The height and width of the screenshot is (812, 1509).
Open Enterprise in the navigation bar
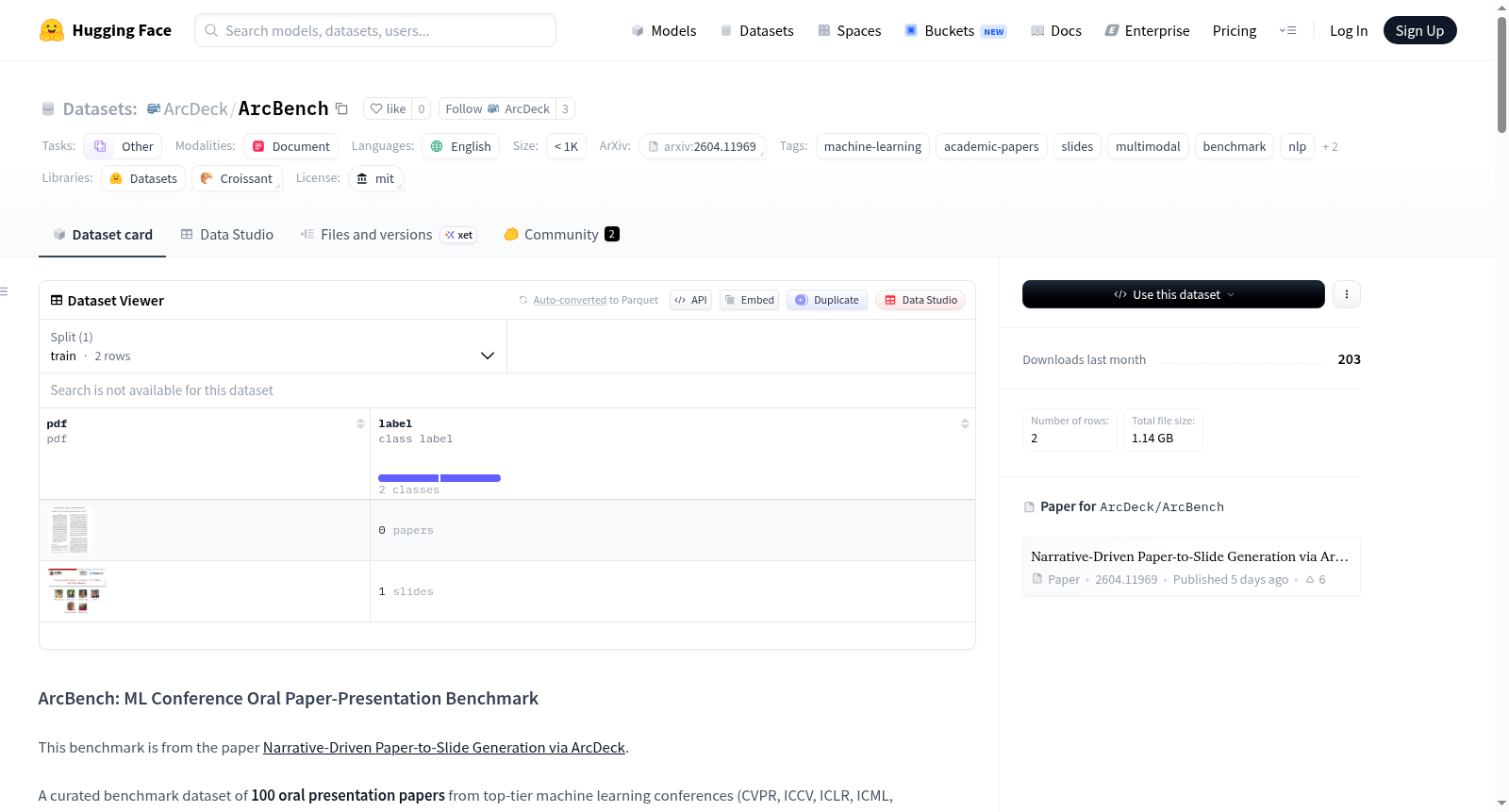[1147, 30]
